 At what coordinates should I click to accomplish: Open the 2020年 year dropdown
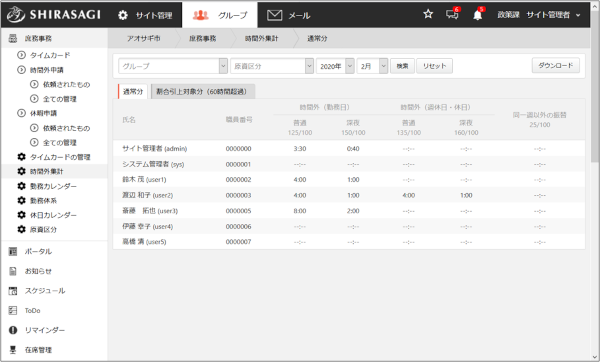[x=335, y=66]
